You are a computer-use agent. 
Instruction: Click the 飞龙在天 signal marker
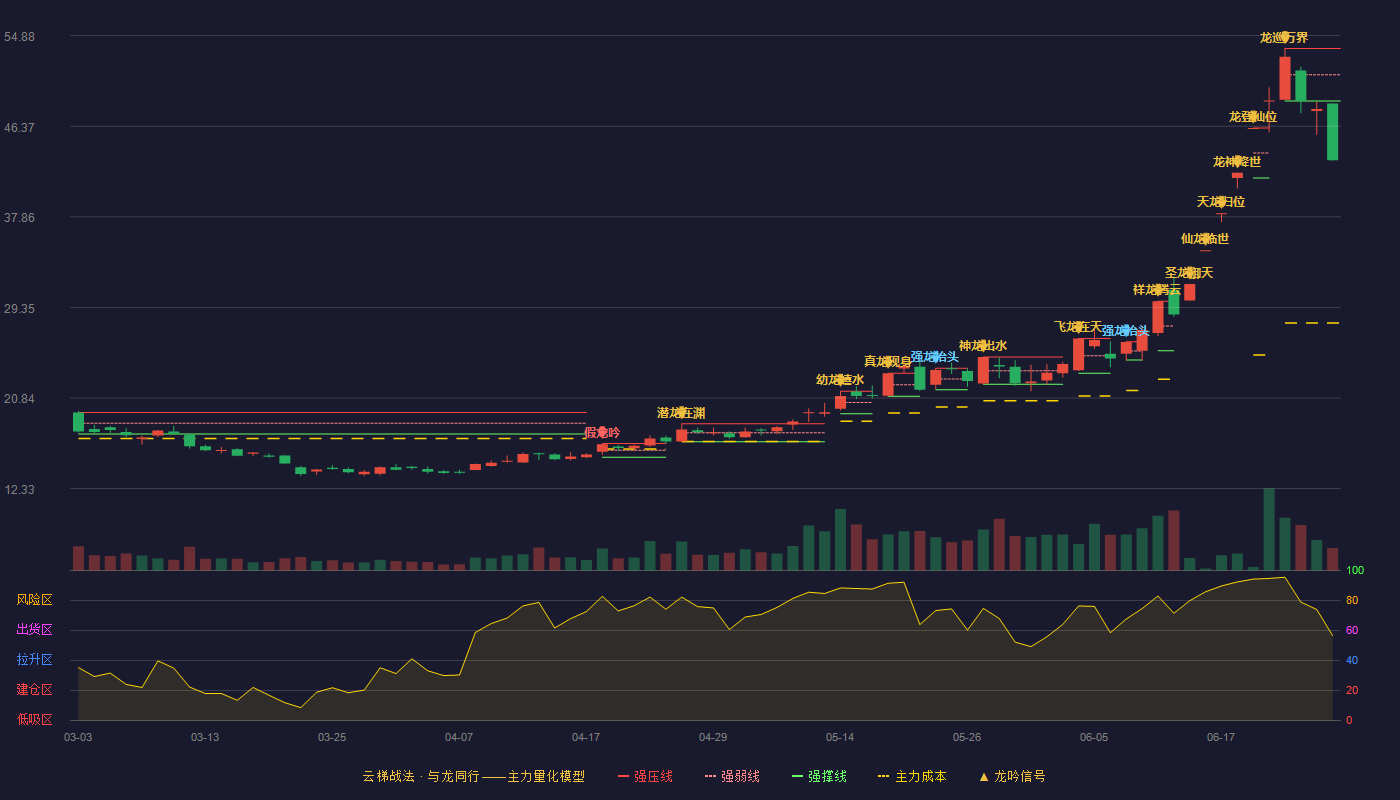tap(1078, 327)
